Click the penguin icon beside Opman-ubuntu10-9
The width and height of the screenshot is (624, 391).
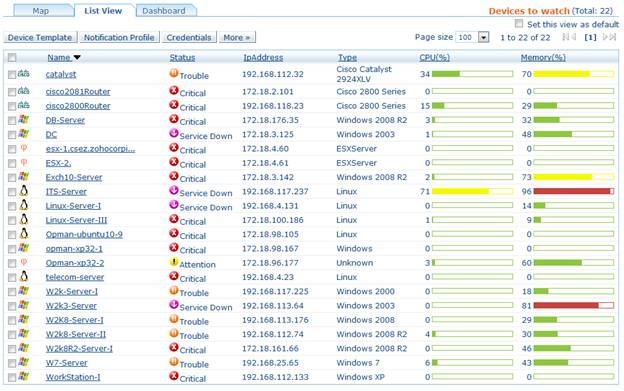click(x=24, y=233)
